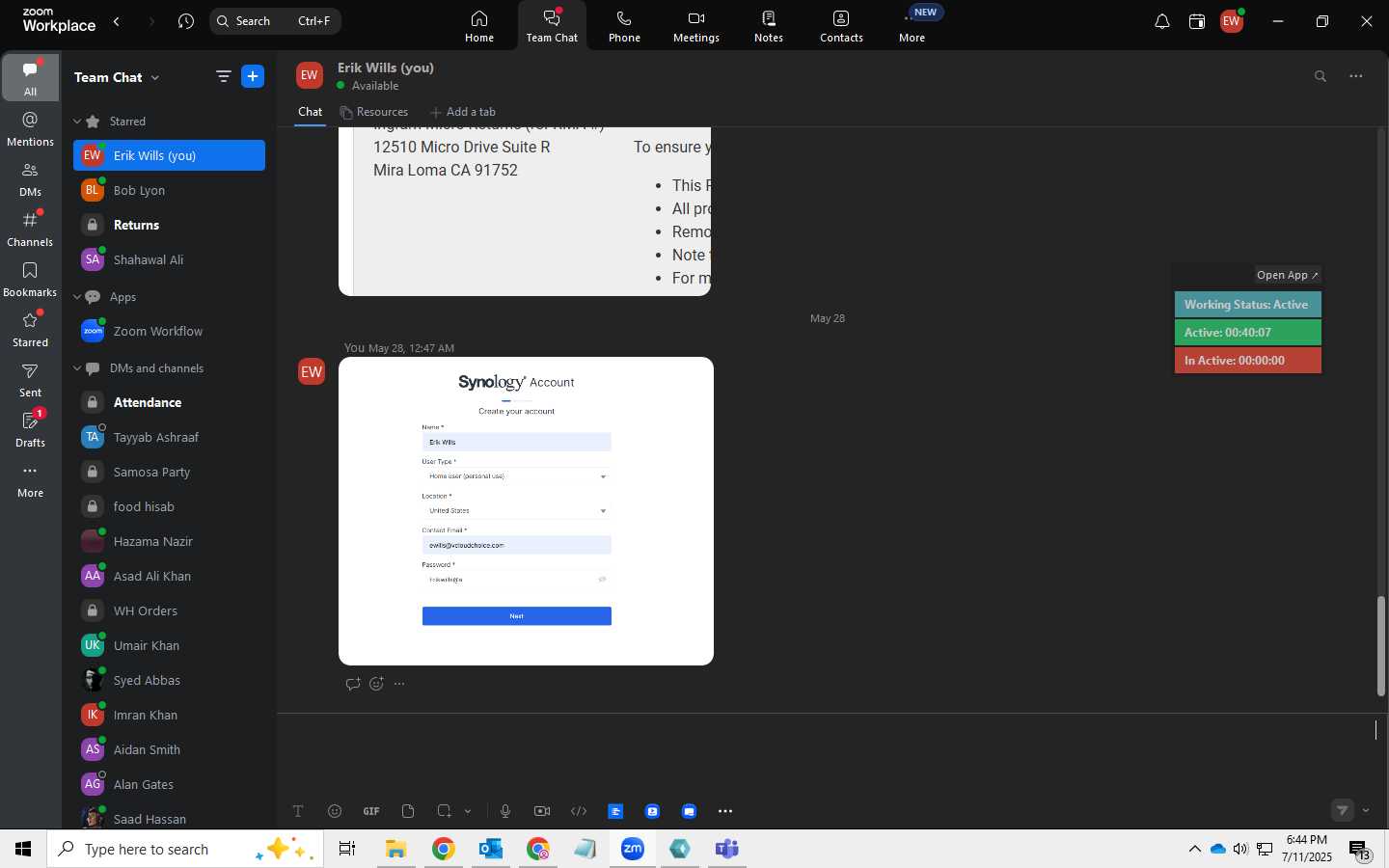The width and height of the screenshot is (1389, 868).
Task: Open chat with Asad Ali Khan
Action: coord(170,576)
